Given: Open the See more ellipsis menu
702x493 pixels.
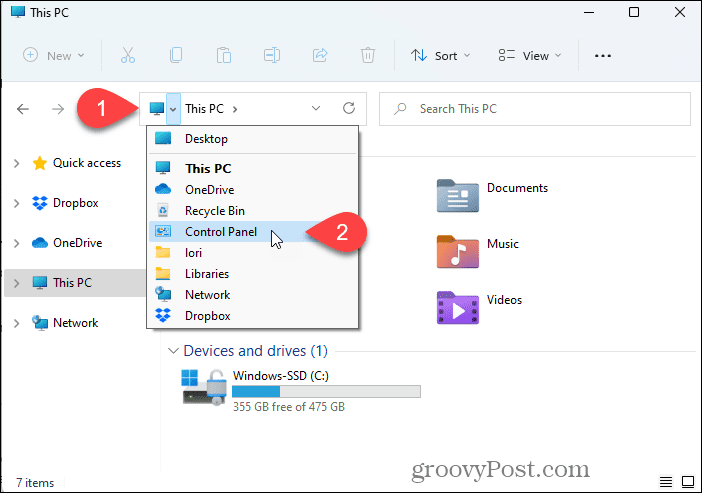Looking at the screenshot, I should [x=603, y=56].
